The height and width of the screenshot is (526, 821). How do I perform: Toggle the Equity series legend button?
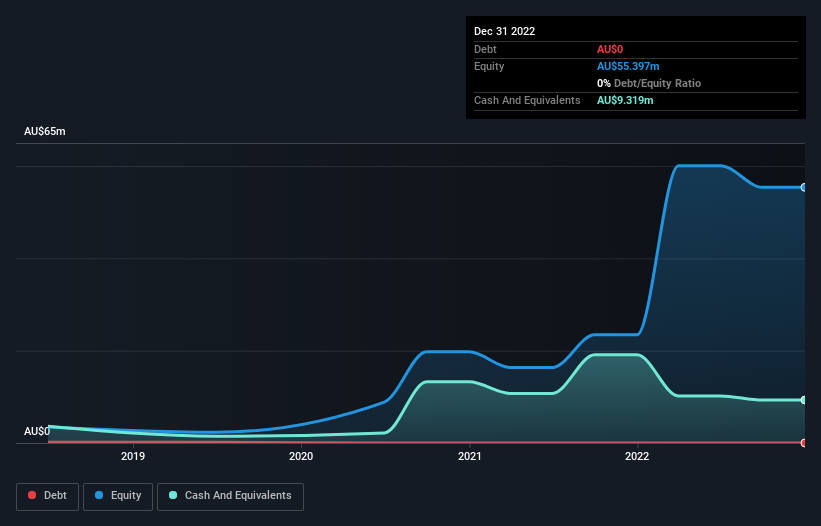pyautogui.click(x=118, y=496)
